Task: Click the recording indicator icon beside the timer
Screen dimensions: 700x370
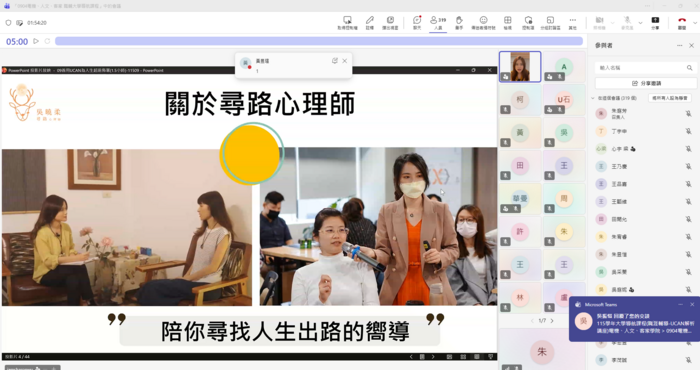Action: pyautogui.click(x=20, y=23)
